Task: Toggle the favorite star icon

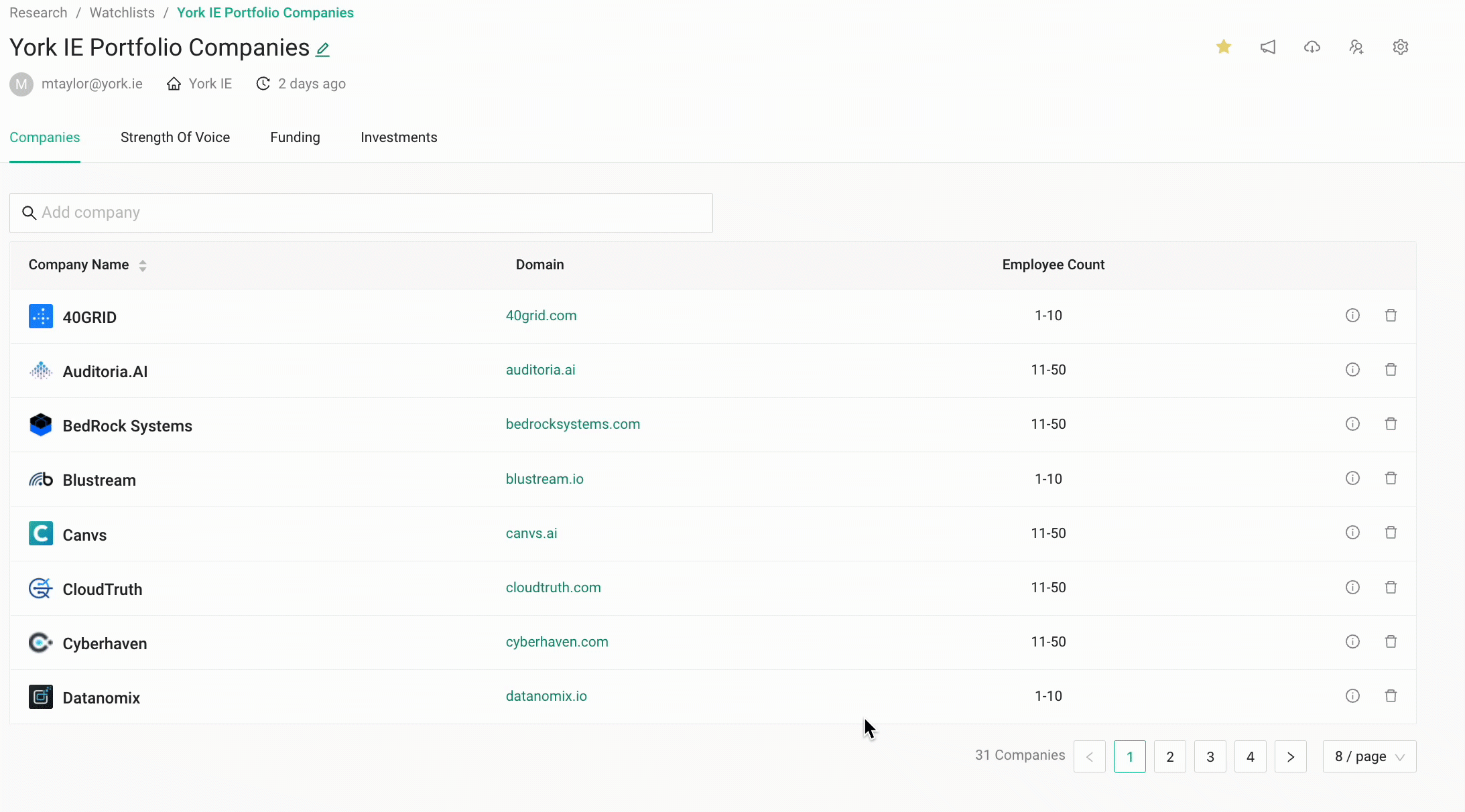Action: (1224, 47)
